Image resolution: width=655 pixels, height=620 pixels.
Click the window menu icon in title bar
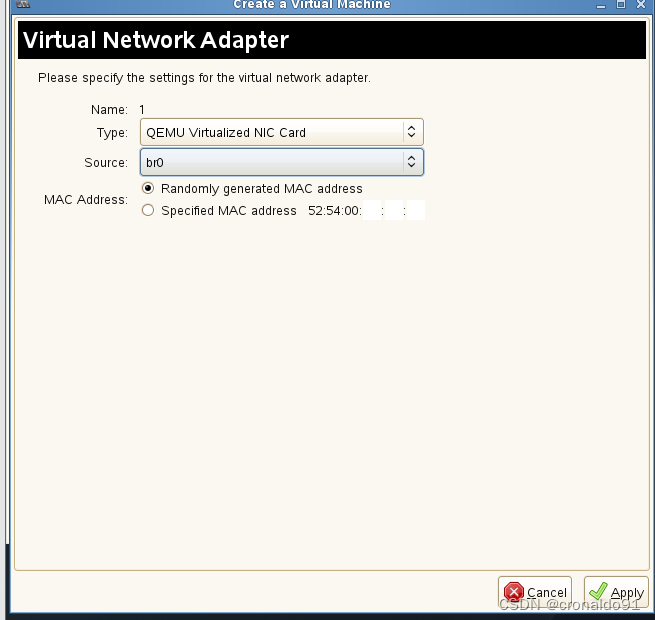(23, 4)
